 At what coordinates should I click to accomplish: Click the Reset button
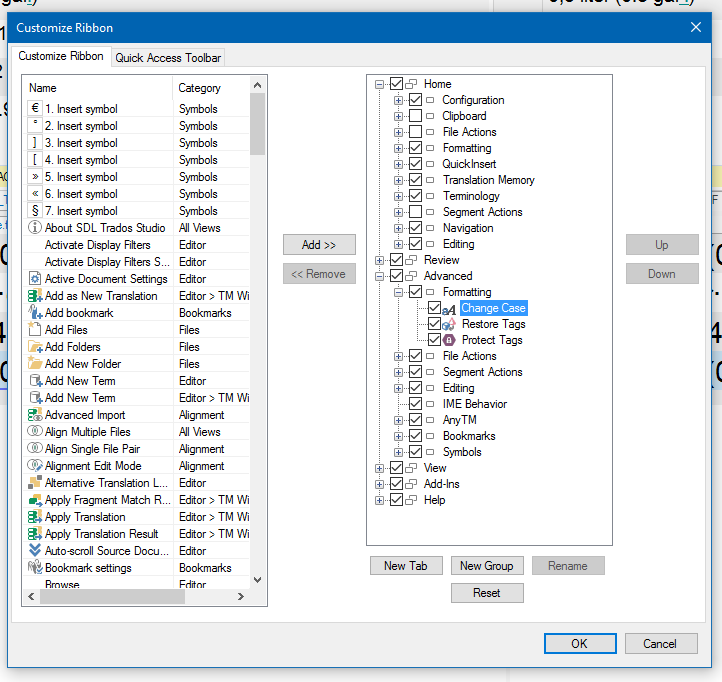coord(487,593)
